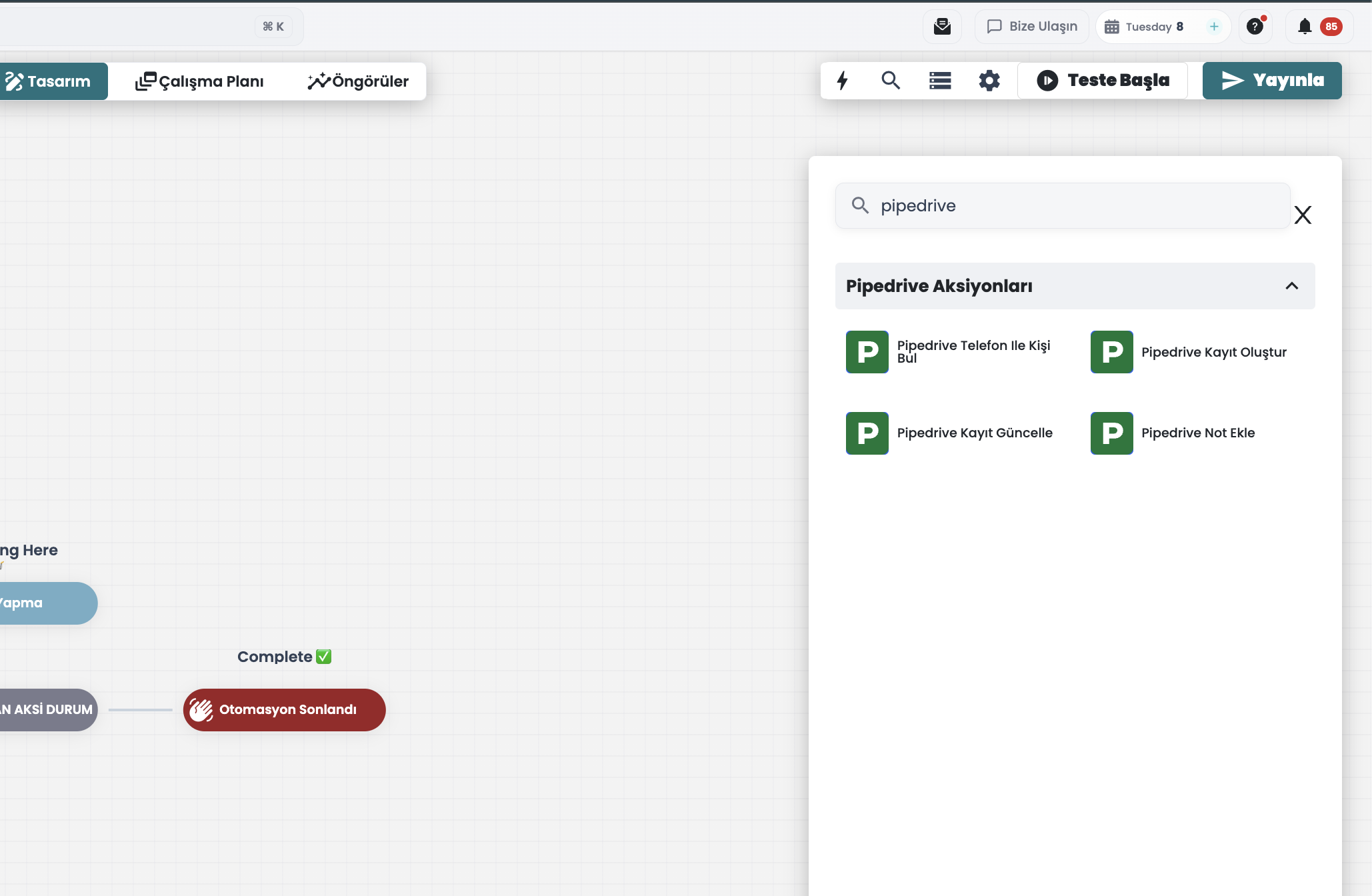Click the Teste Başla play icon
Screen dimensions: 1372x896
click(1047, 81)
